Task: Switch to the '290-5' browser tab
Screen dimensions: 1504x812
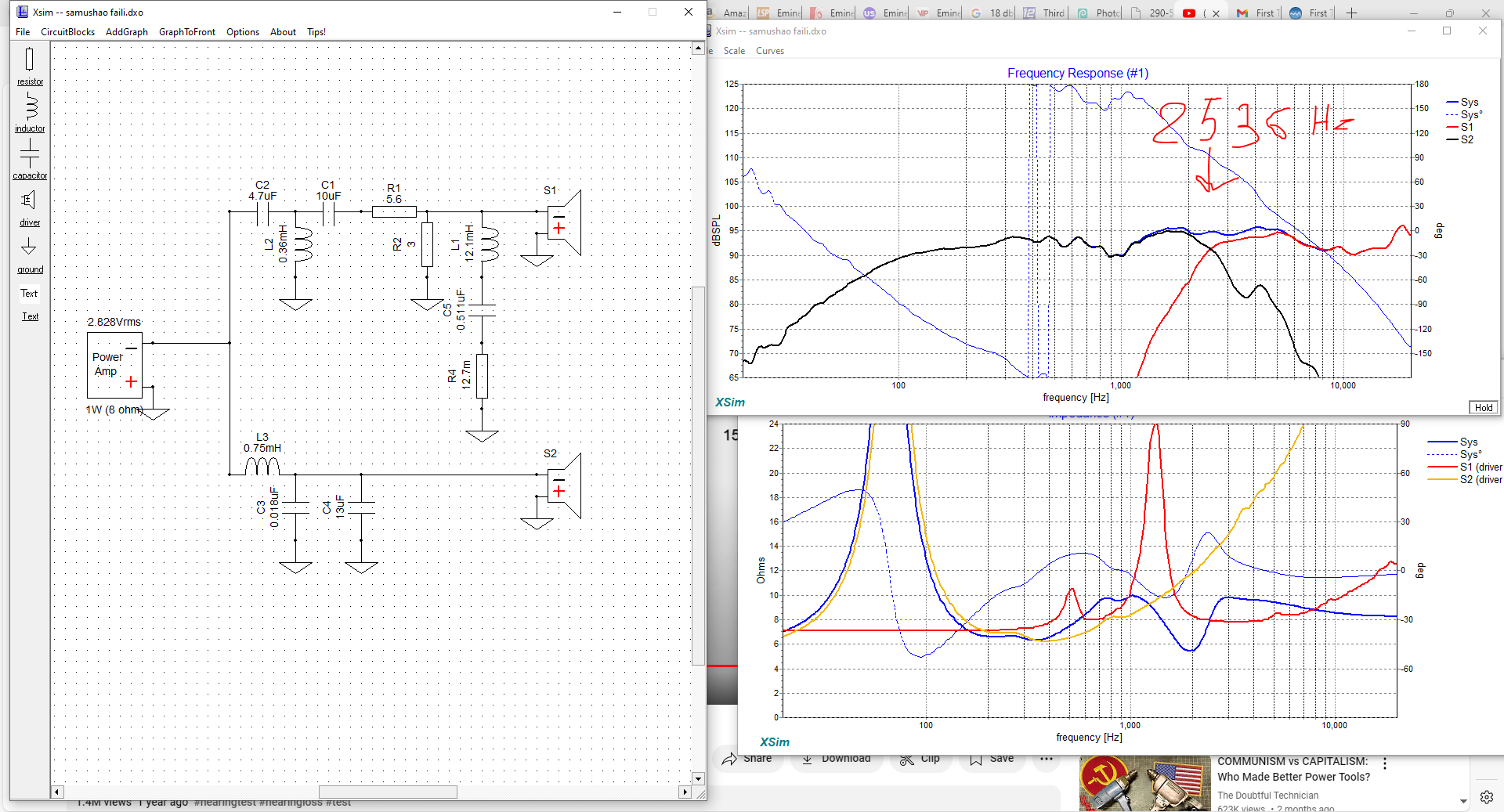Action: click(x=1151, y=13)
